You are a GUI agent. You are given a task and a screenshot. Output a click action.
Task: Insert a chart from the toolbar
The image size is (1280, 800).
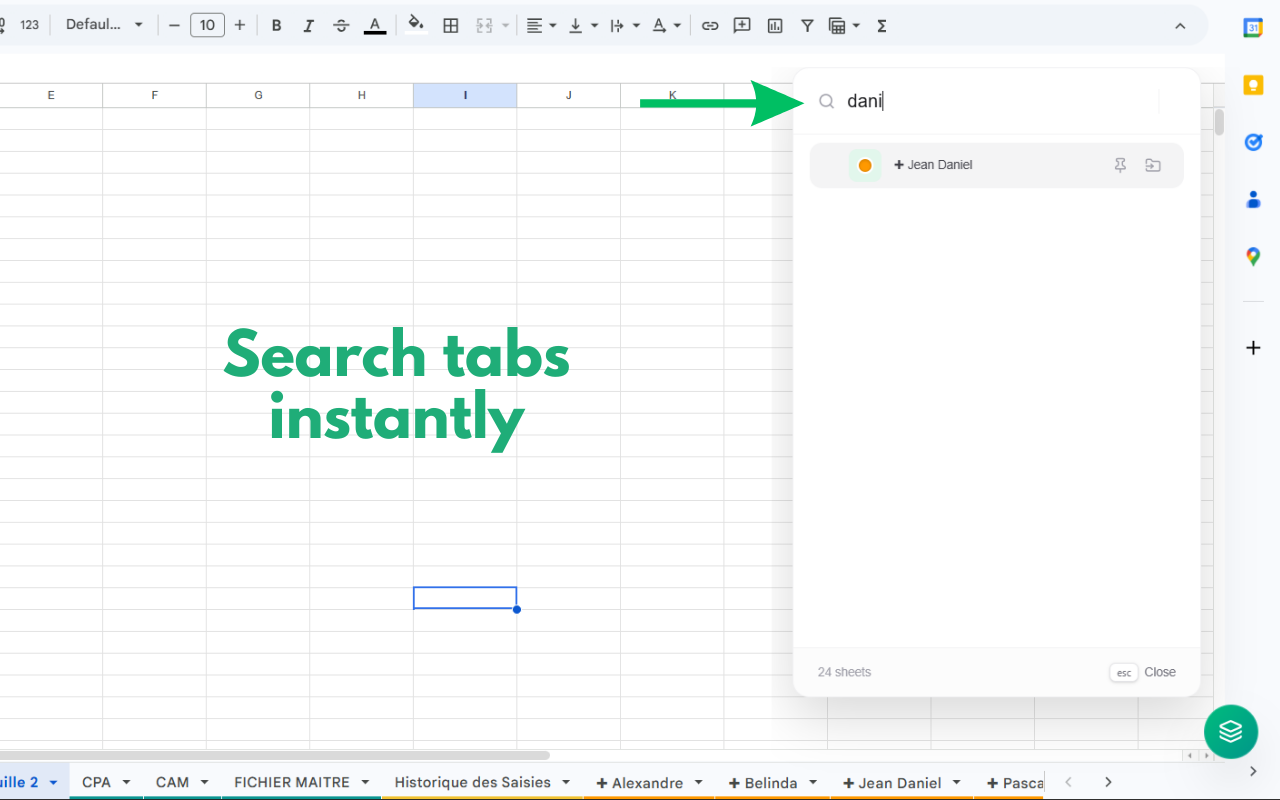[x=774, y=25]
